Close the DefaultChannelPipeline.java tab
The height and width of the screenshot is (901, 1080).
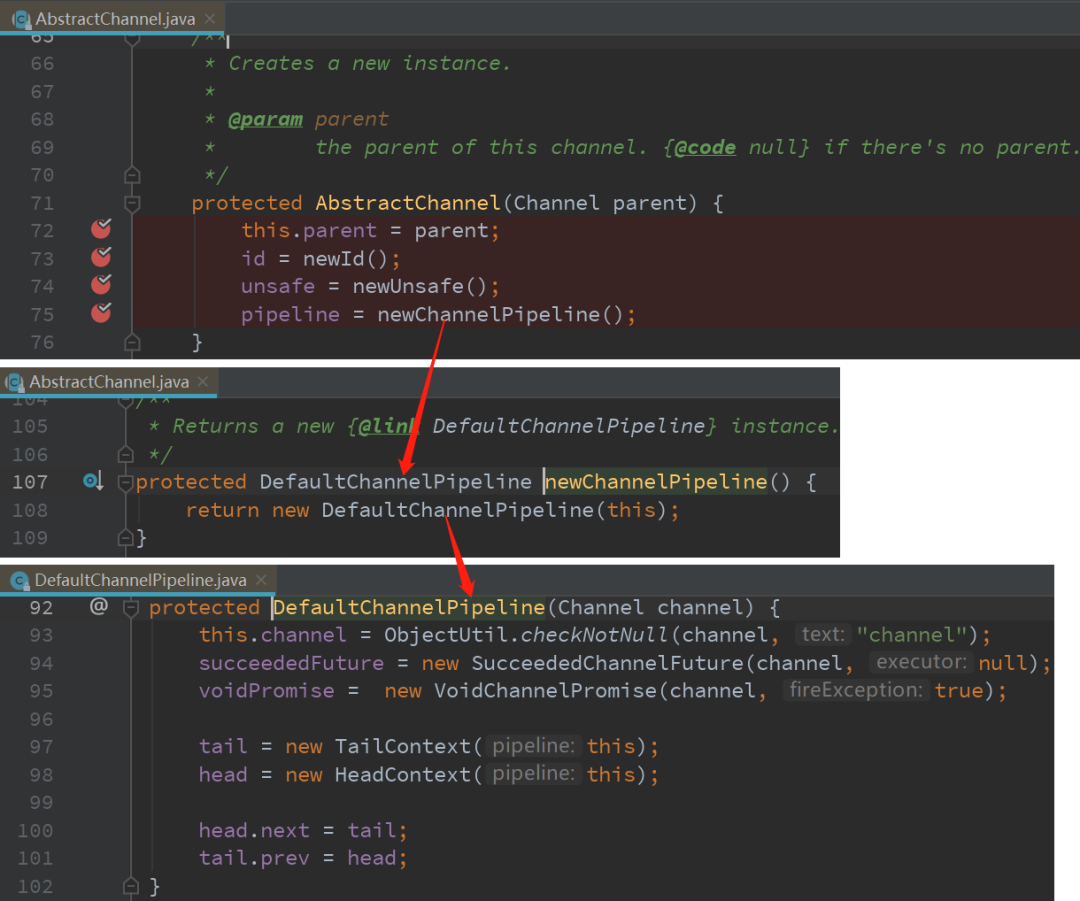pos(262,580)
